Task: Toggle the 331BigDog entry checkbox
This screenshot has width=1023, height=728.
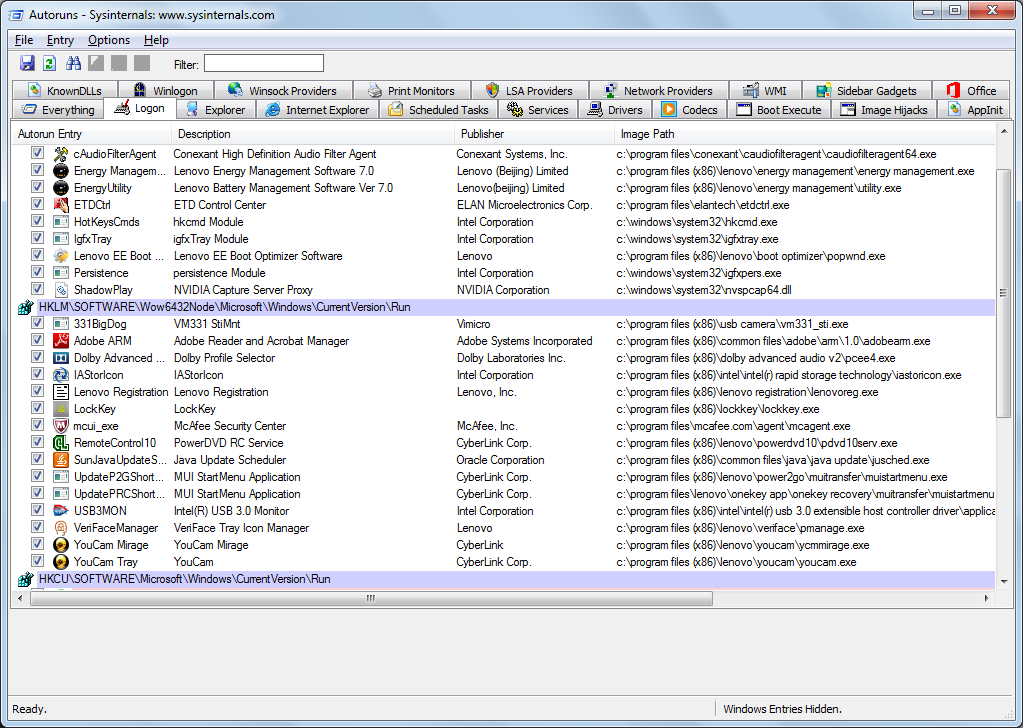Action: [37, 324]
